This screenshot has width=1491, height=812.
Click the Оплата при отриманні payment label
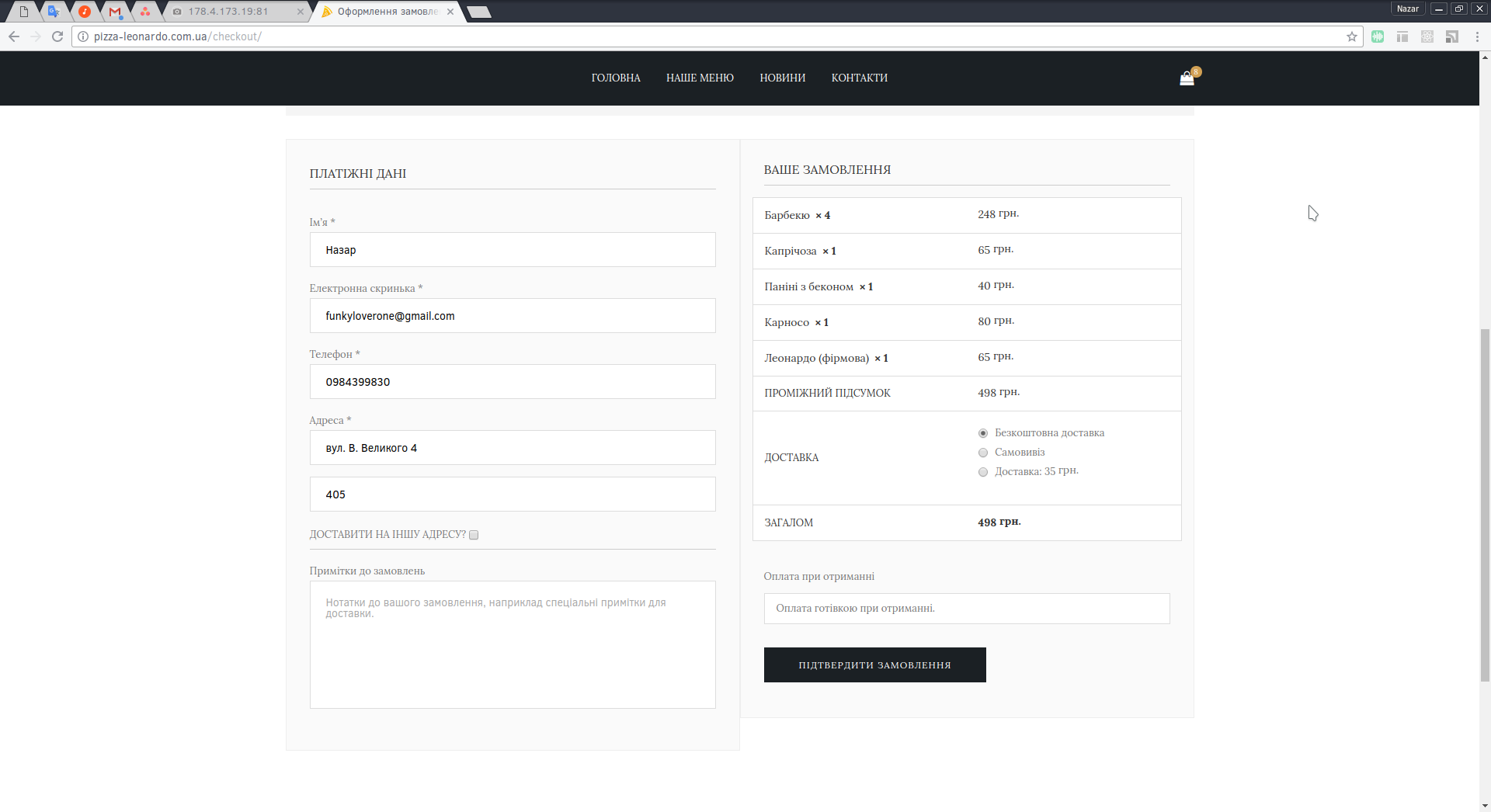pyautogui.click(x=819, y=577)
